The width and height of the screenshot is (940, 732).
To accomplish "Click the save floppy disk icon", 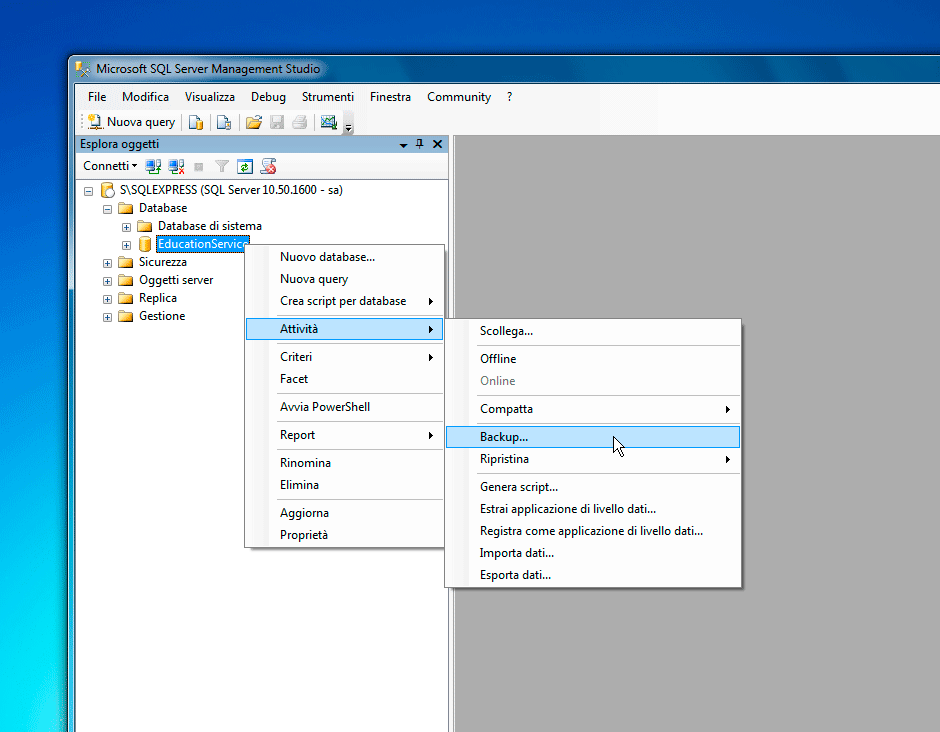I will click(x=277, y=122).
